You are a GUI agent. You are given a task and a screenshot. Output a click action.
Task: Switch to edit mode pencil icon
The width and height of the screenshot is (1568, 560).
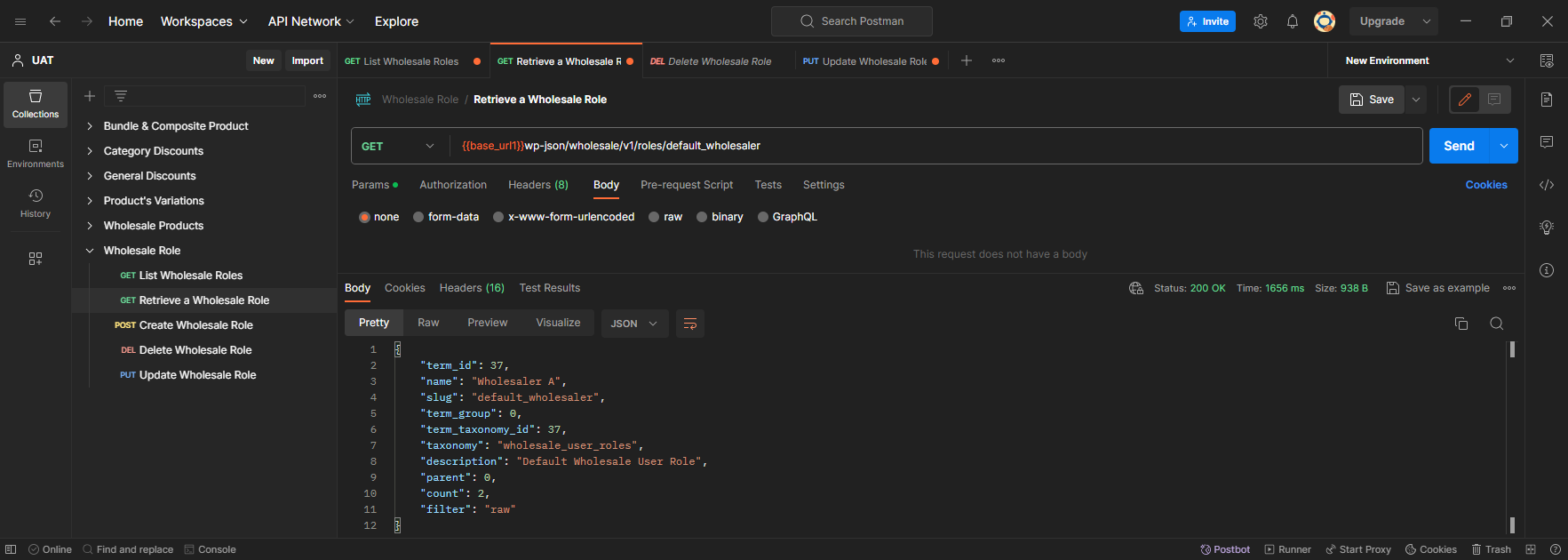click(x=1465, y=100)
